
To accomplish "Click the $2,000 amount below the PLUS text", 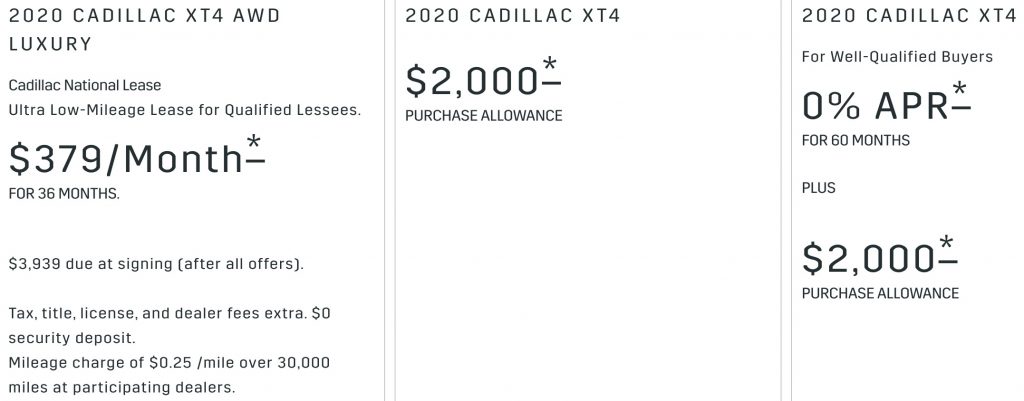I will (869, 259).
